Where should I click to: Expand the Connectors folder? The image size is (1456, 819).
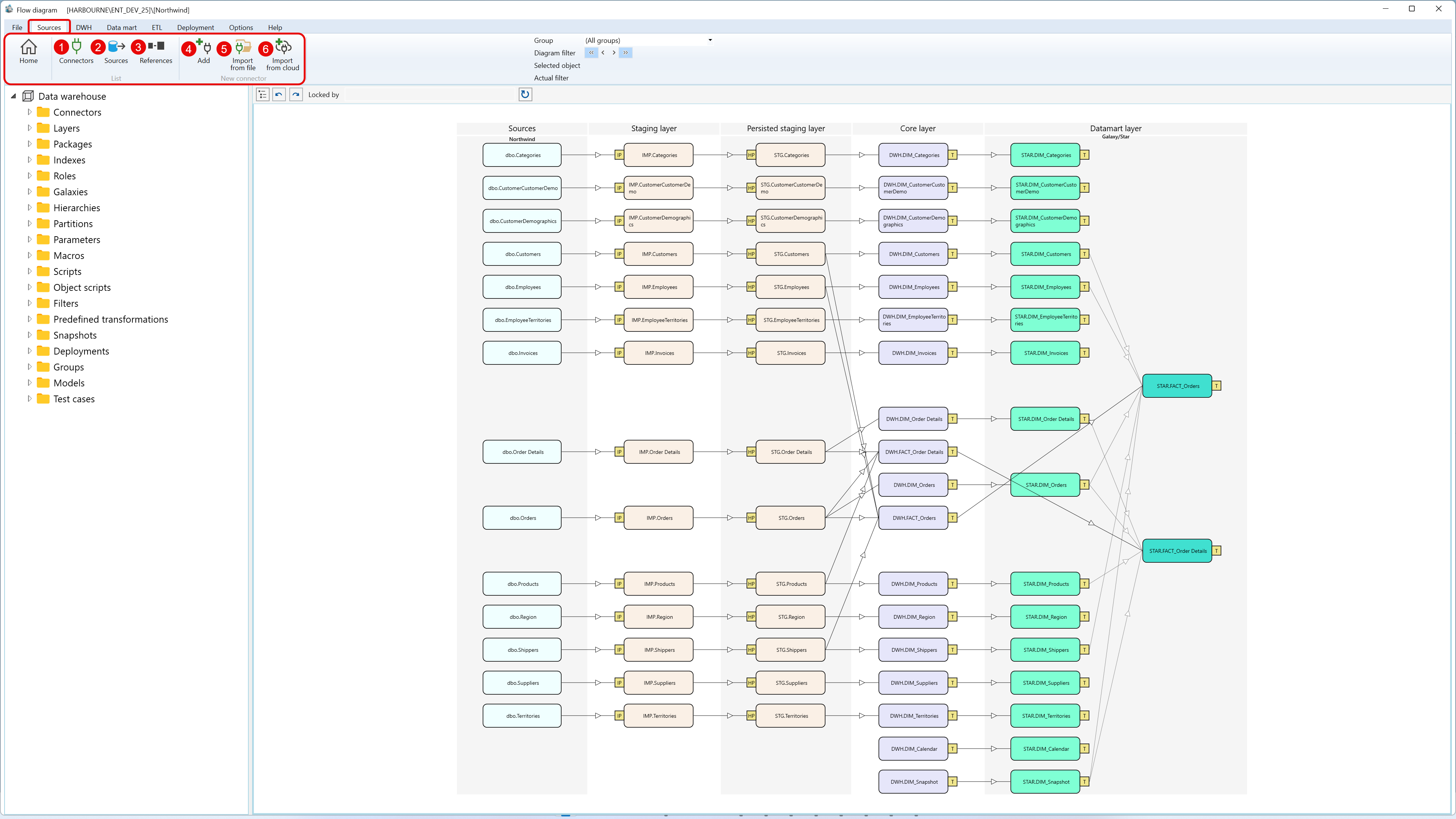(x=30, y=112)
